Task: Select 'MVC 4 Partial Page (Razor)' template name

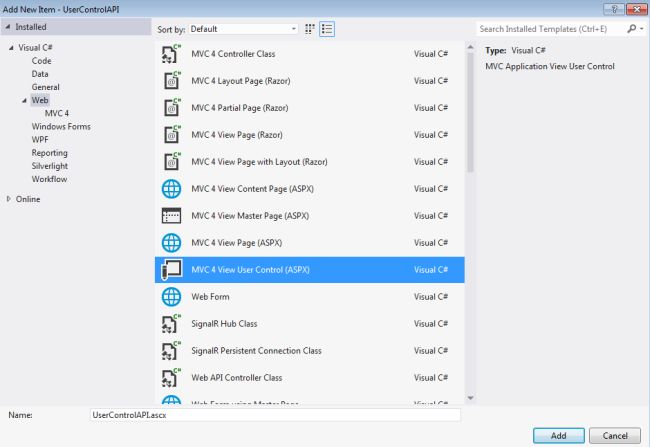Action: [x=240, y=108]
